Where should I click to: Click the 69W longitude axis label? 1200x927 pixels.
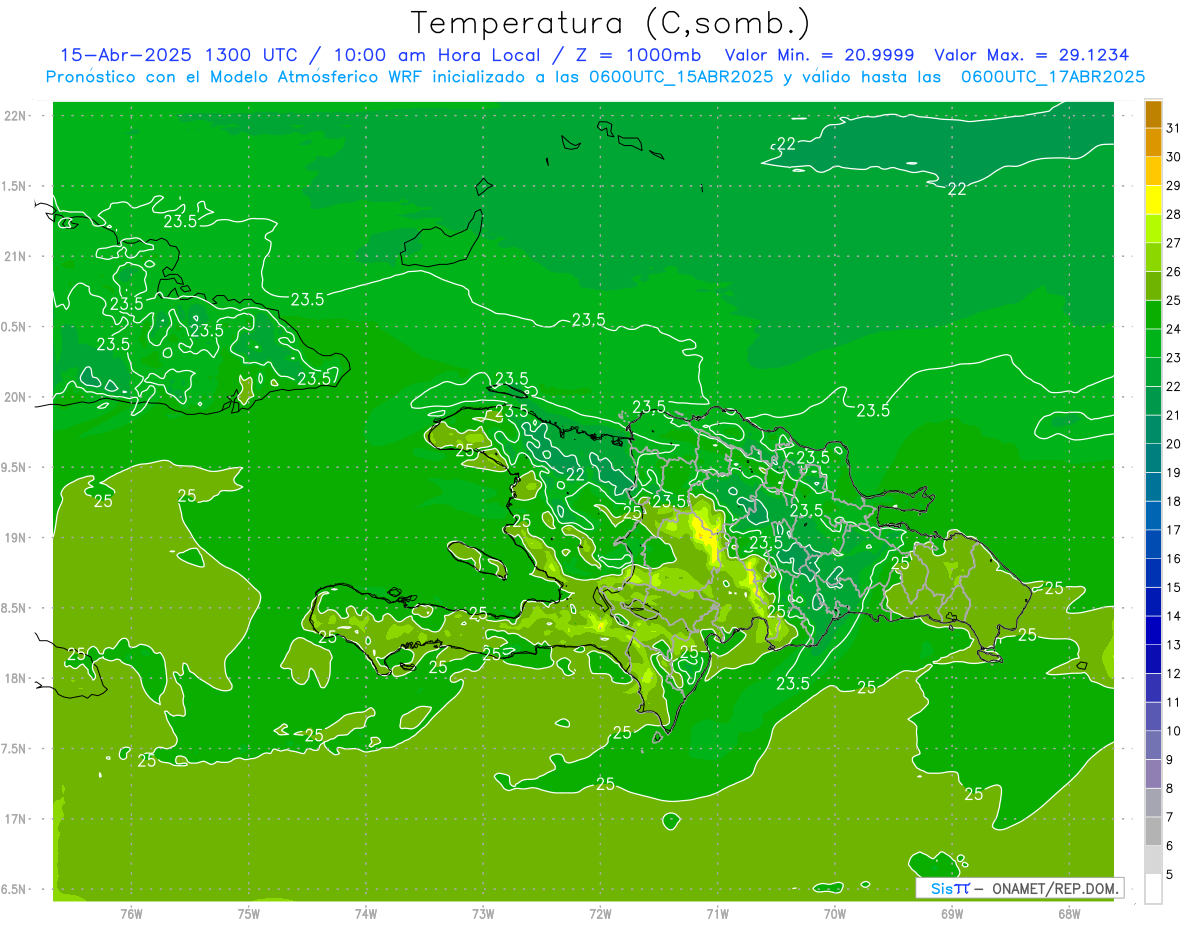click(952, 913)
